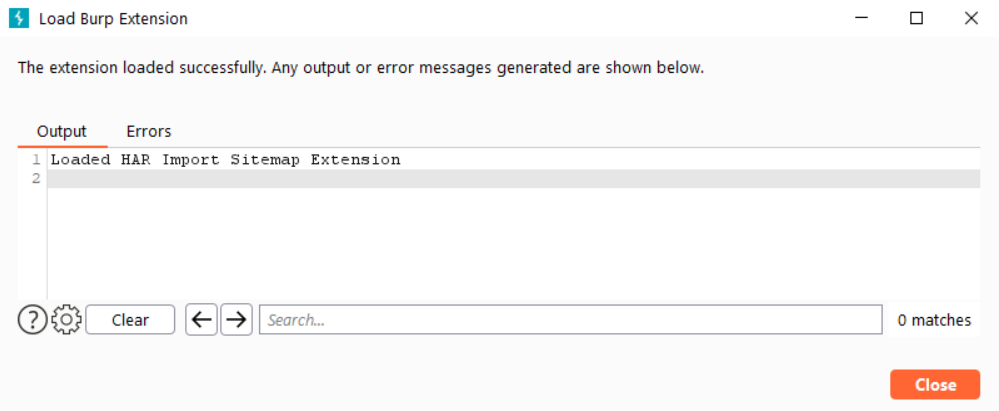The image size is (999, 411).
Task: Maximize the Load Burp Extension dialog
Action: click(916, 18)
